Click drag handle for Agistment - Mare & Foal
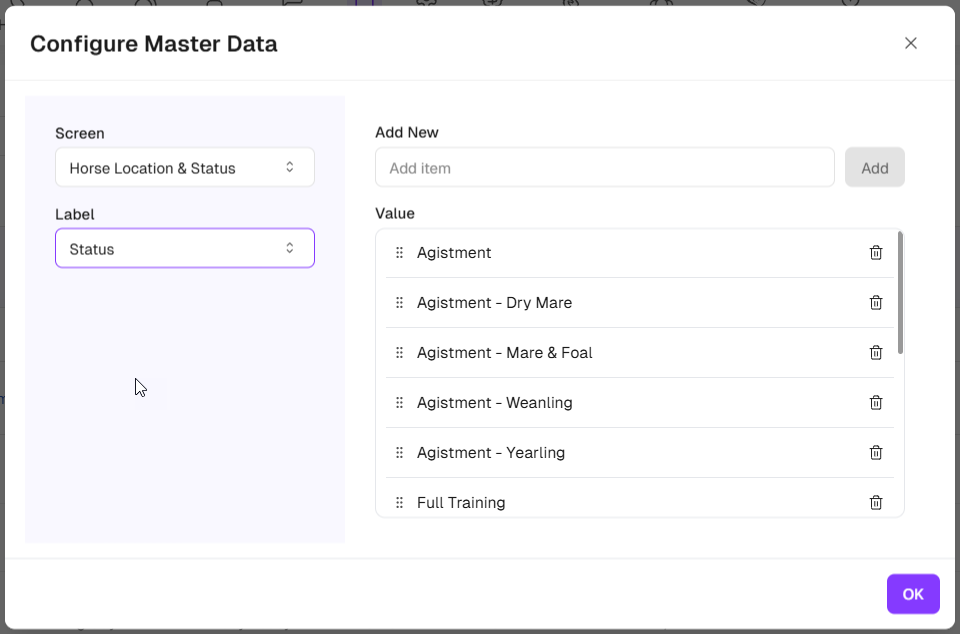This screenshot has height=634, width=960. [x=399, y=353]
